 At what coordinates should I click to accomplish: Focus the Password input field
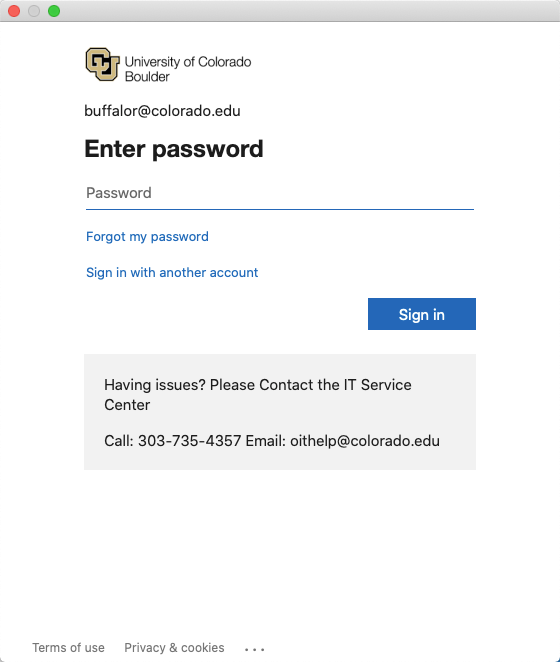(280, 193)
